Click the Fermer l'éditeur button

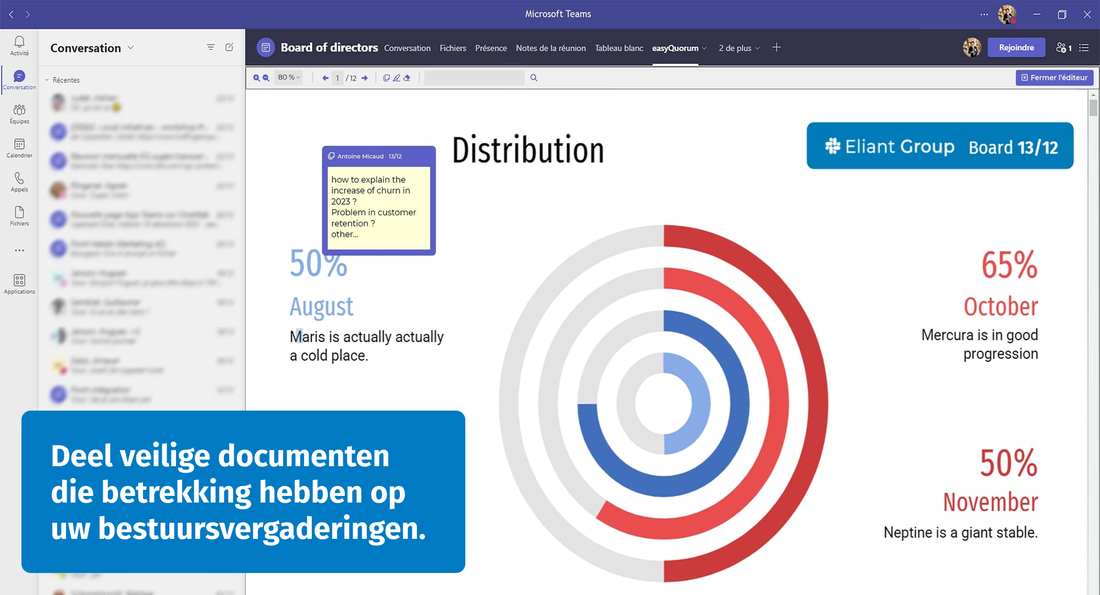point(1054,78)
